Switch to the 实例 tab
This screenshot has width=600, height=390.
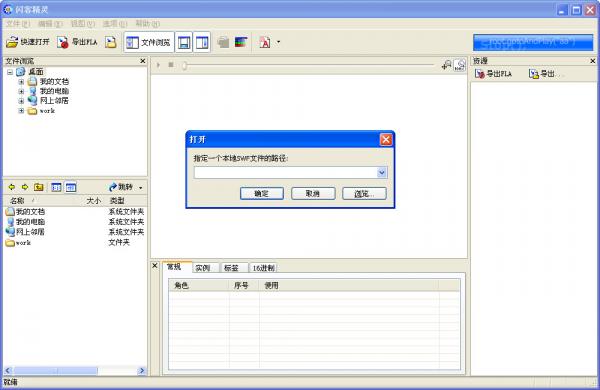click(203, 268)
